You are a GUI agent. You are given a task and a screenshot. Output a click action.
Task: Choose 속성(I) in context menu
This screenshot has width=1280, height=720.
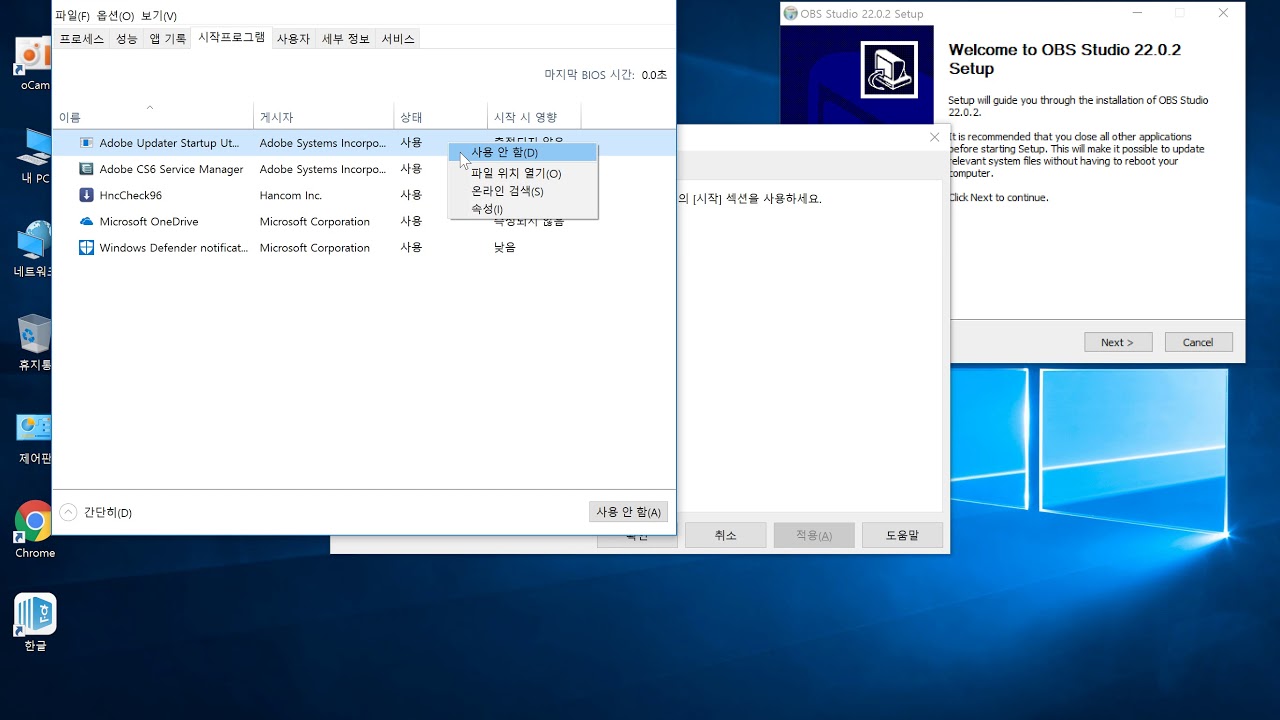click(x=523, y=208)
